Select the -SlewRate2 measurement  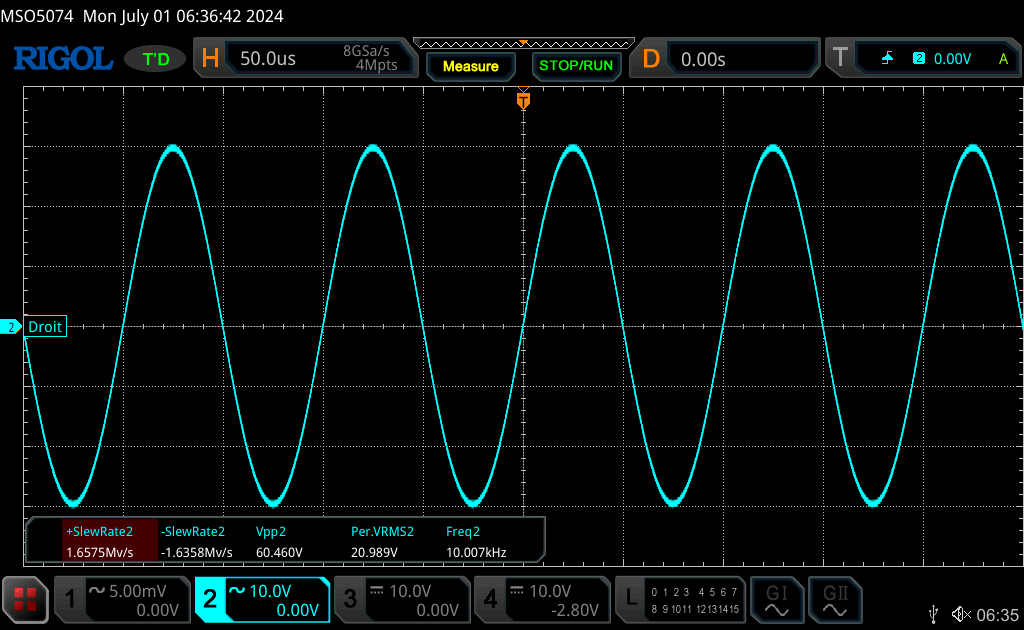pos(193,531)
